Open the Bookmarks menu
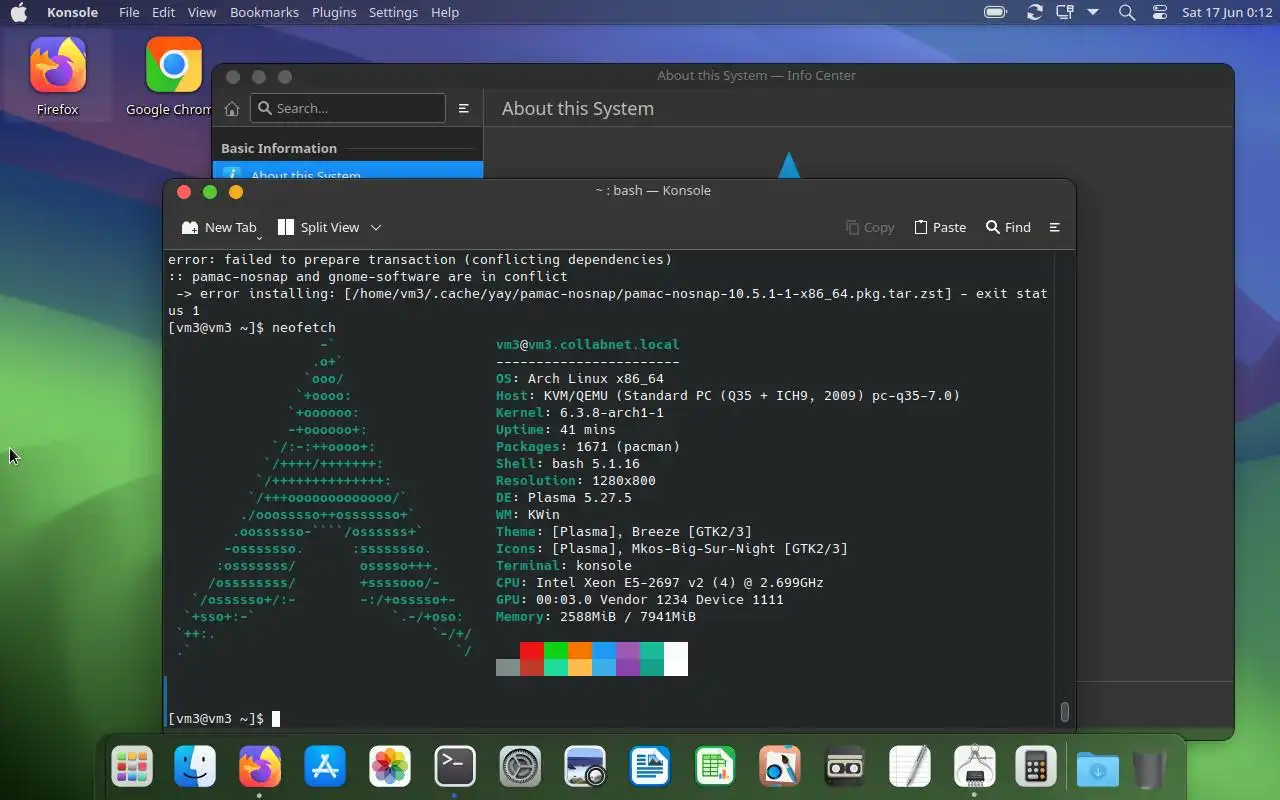1280x800 pixels. point(264,12)
